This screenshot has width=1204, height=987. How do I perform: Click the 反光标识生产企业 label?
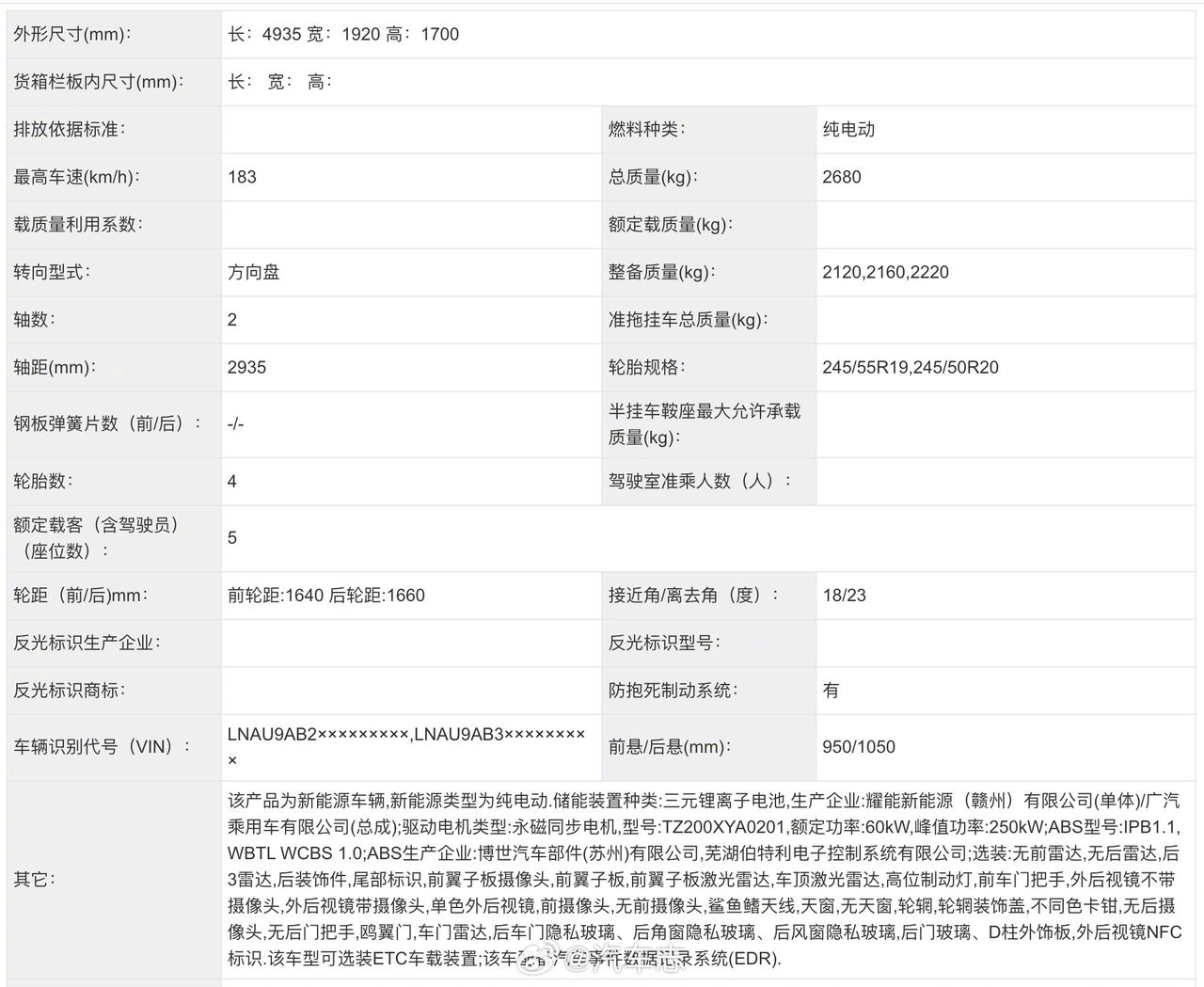pos(87,643)
